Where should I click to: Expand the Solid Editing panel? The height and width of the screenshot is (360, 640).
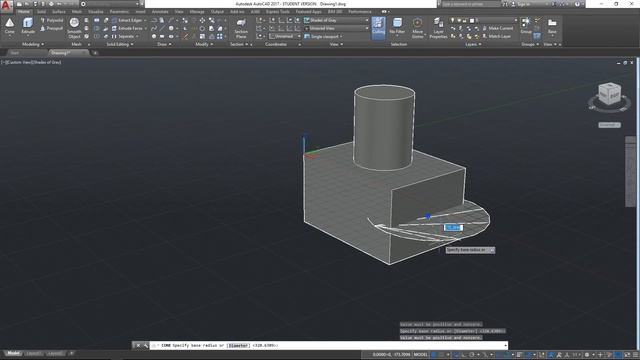pyautogui.click(x=120, y=44)
